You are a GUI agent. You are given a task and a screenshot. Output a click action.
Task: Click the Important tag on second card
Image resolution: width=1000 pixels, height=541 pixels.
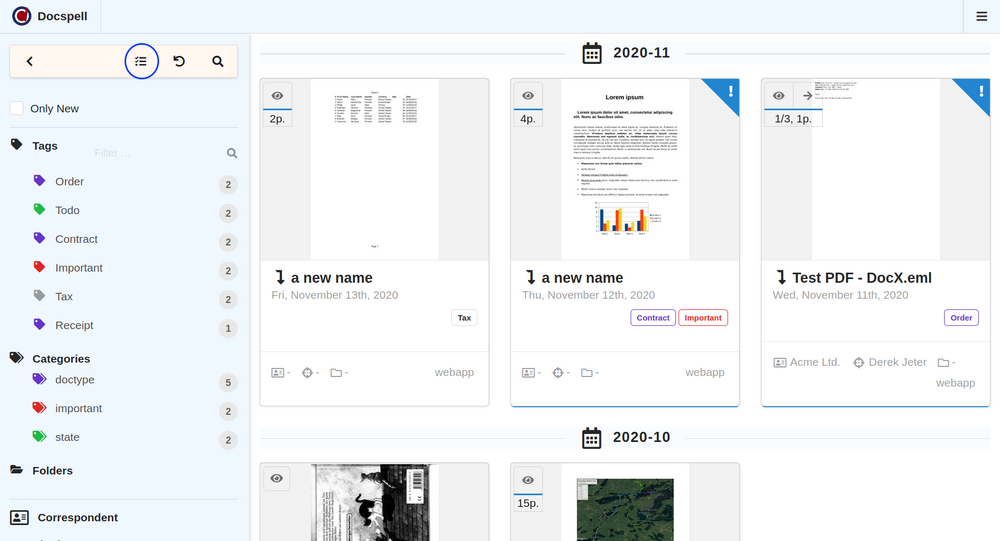tap(702, 318)
